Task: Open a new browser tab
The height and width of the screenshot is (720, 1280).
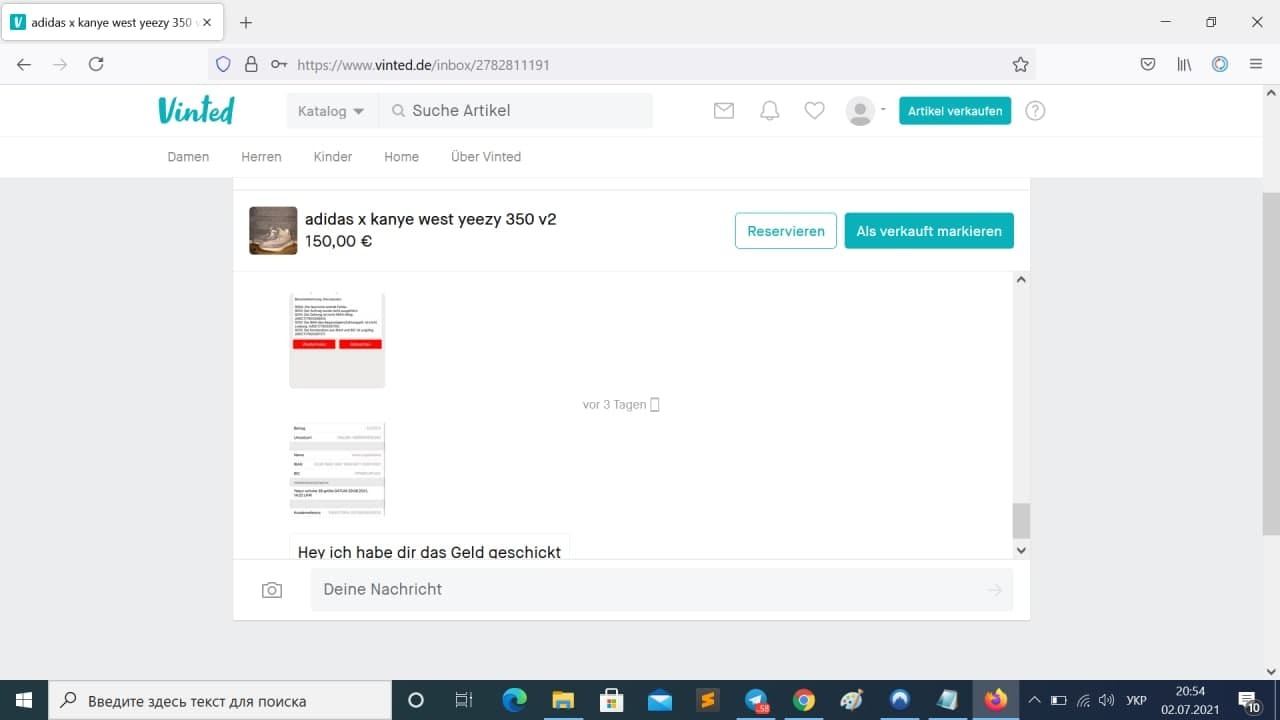Action: tap(246, 22)
